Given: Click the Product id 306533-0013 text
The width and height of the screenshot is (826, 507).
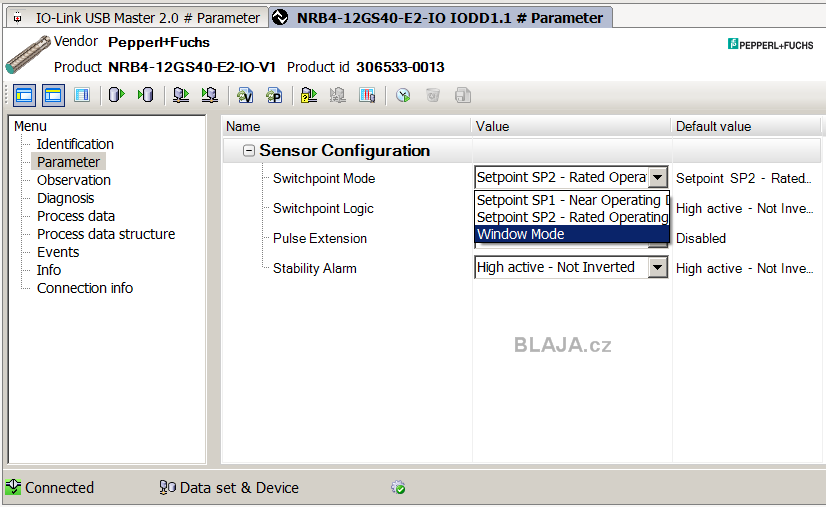Looking at the screenshot, I should pyautogui.click(x=366, y=67).
